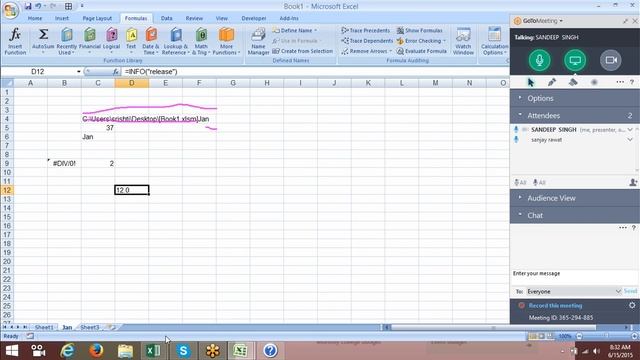Switch to Sheet1 worksheet tab

44,327
